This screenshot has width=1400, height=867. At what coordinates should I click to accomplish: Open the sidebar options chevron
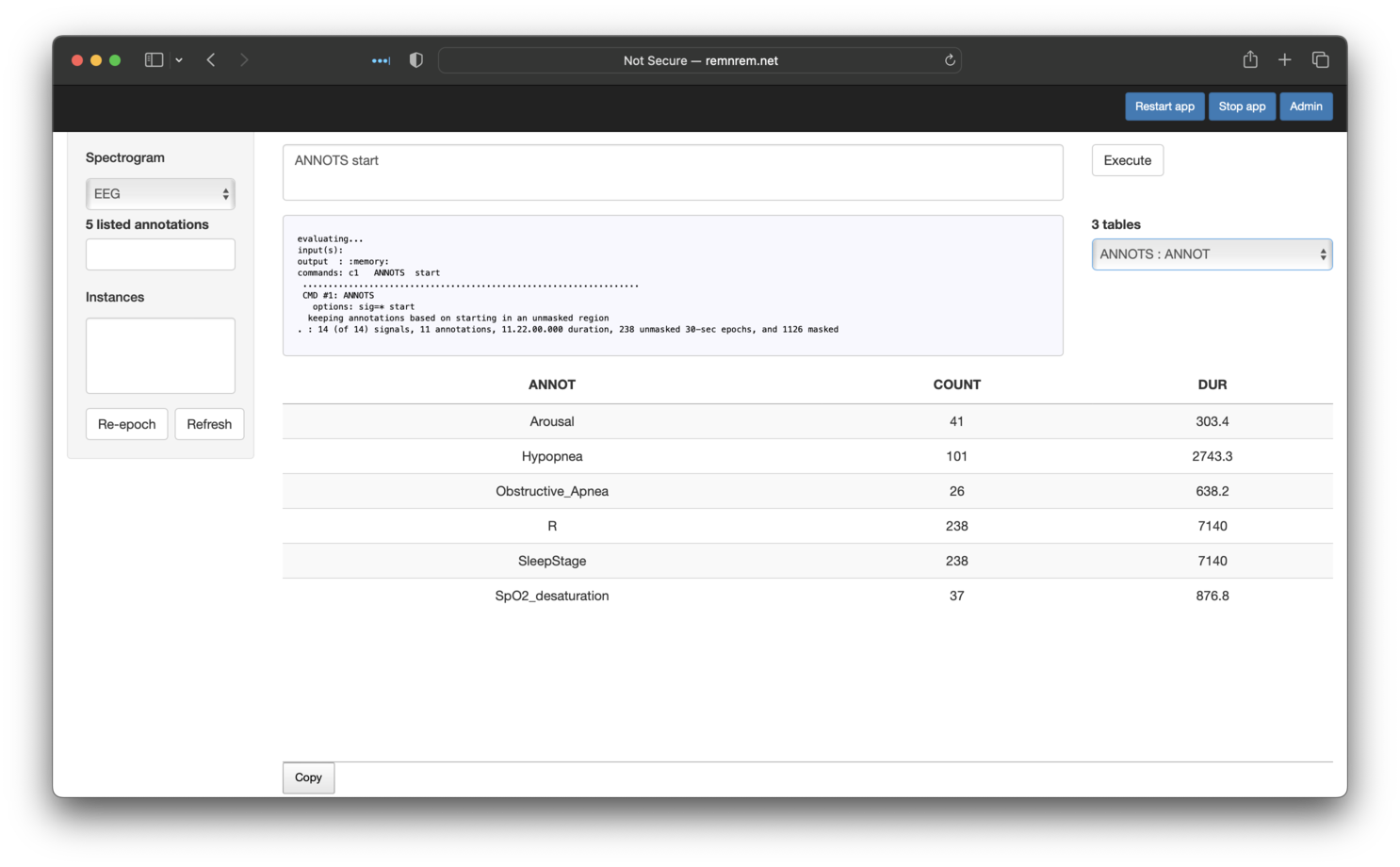tap(179, 60)
